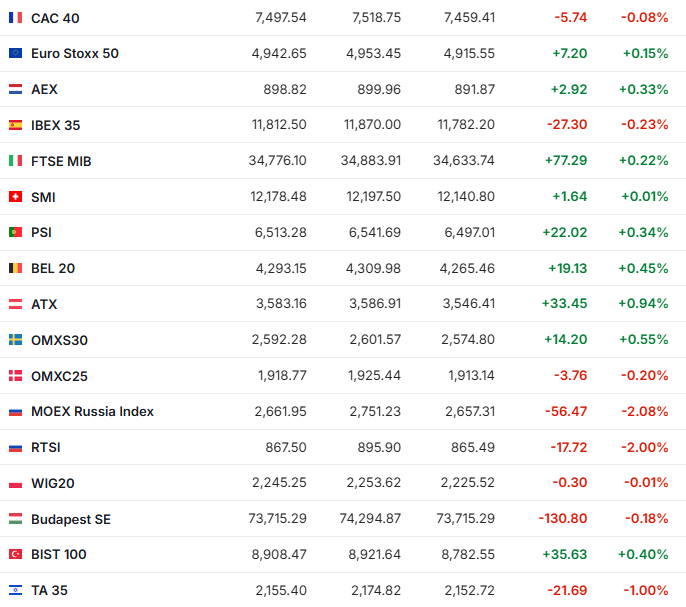Select the BEL 20 index name

pyautogui.click(x=53, y=268)
